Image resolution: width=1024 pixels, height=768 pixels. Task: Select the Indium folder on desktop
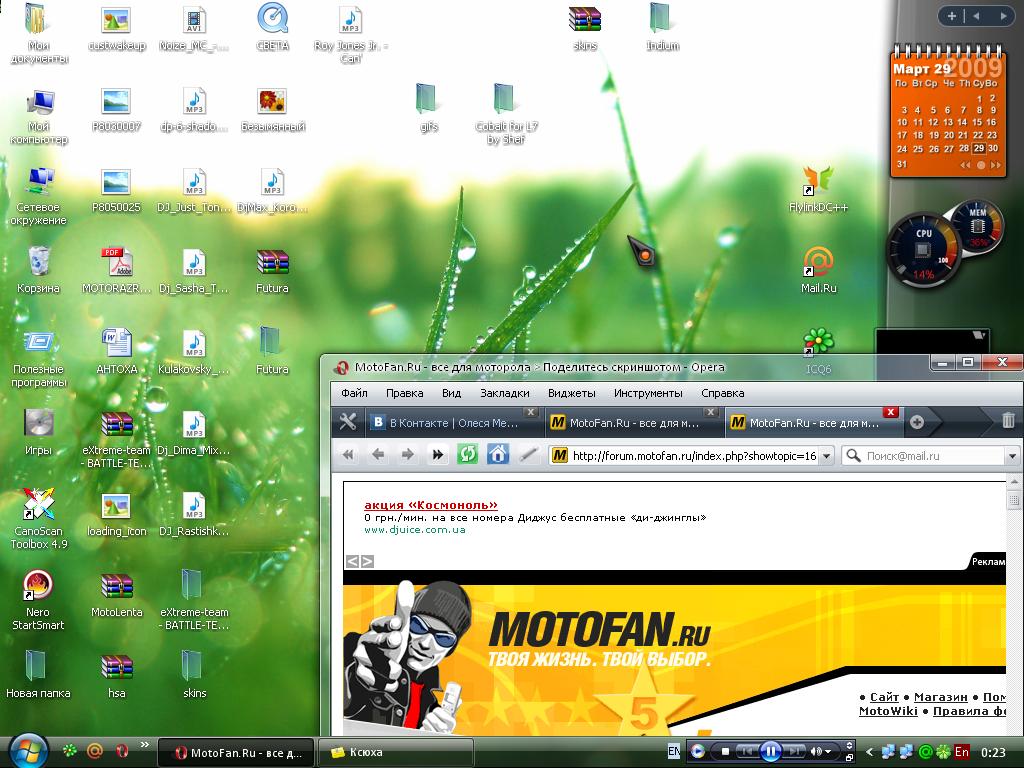[663, 27]
